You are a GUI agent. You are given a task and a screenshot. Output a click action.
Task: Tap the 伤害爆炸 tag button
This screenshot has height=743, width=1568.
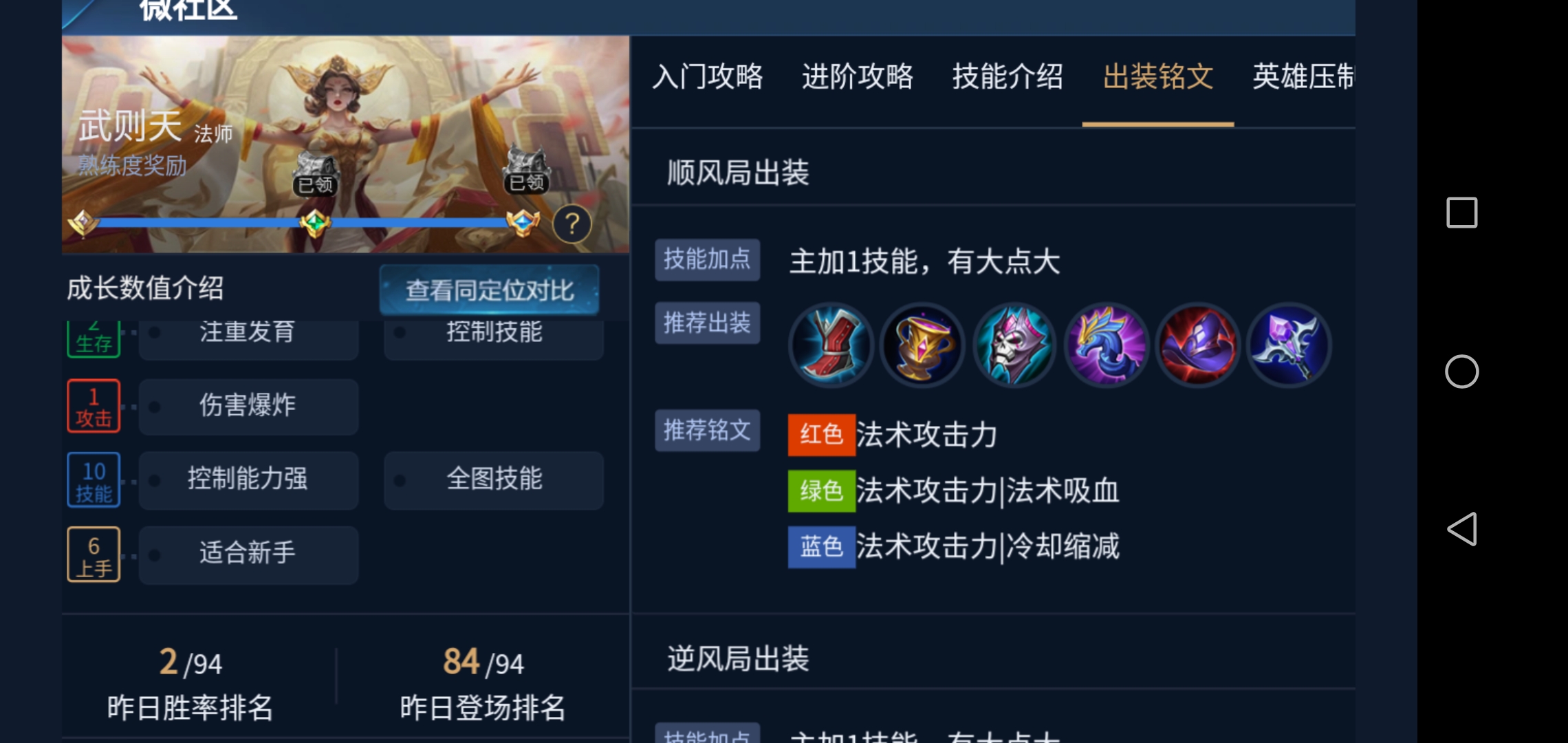click(x=248, y=406)
